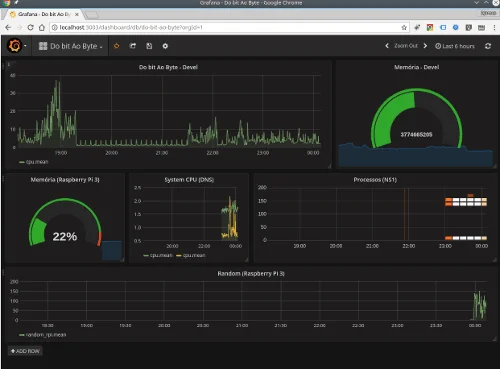Open the 'Last 6 hours' time picker
The width and height of the screenshot is (500, 369).
tap(455, 46)
